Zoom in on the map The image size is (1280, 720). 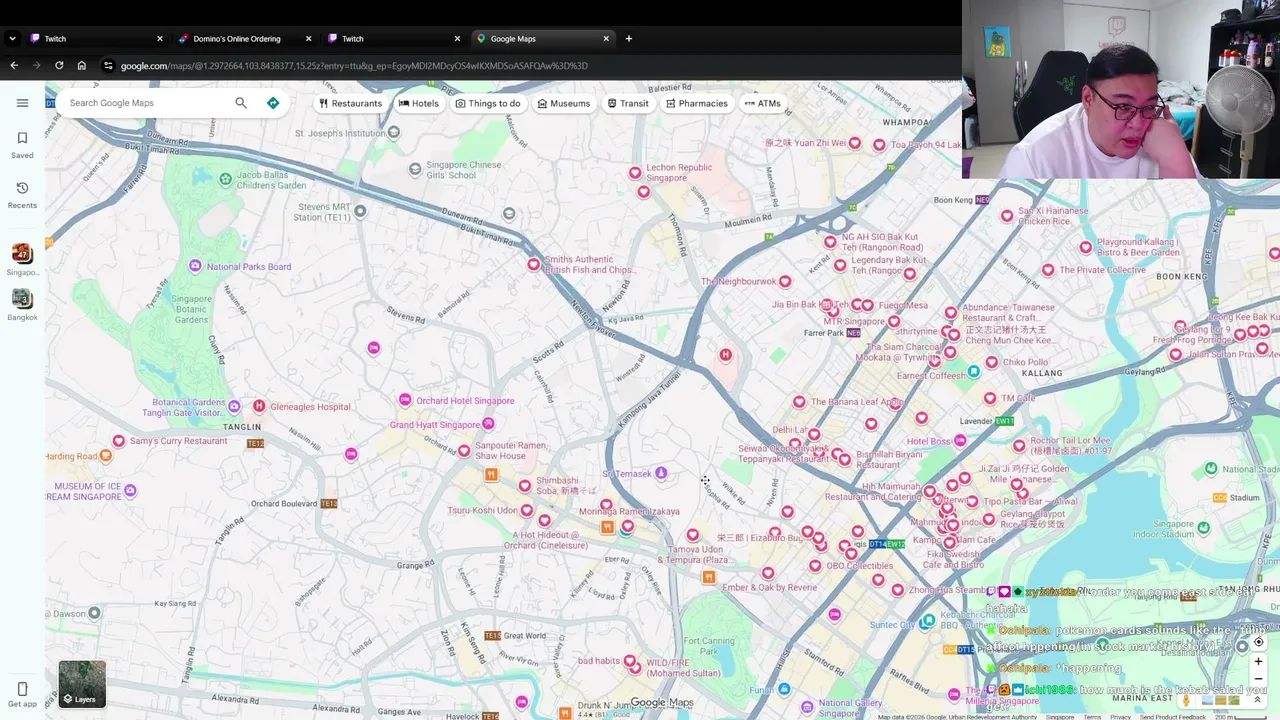[x=1258, y=661]
